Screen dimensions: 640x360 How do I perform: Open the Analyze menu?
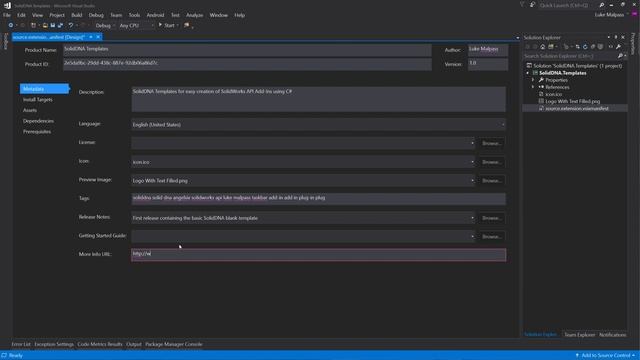pos(194,15)
